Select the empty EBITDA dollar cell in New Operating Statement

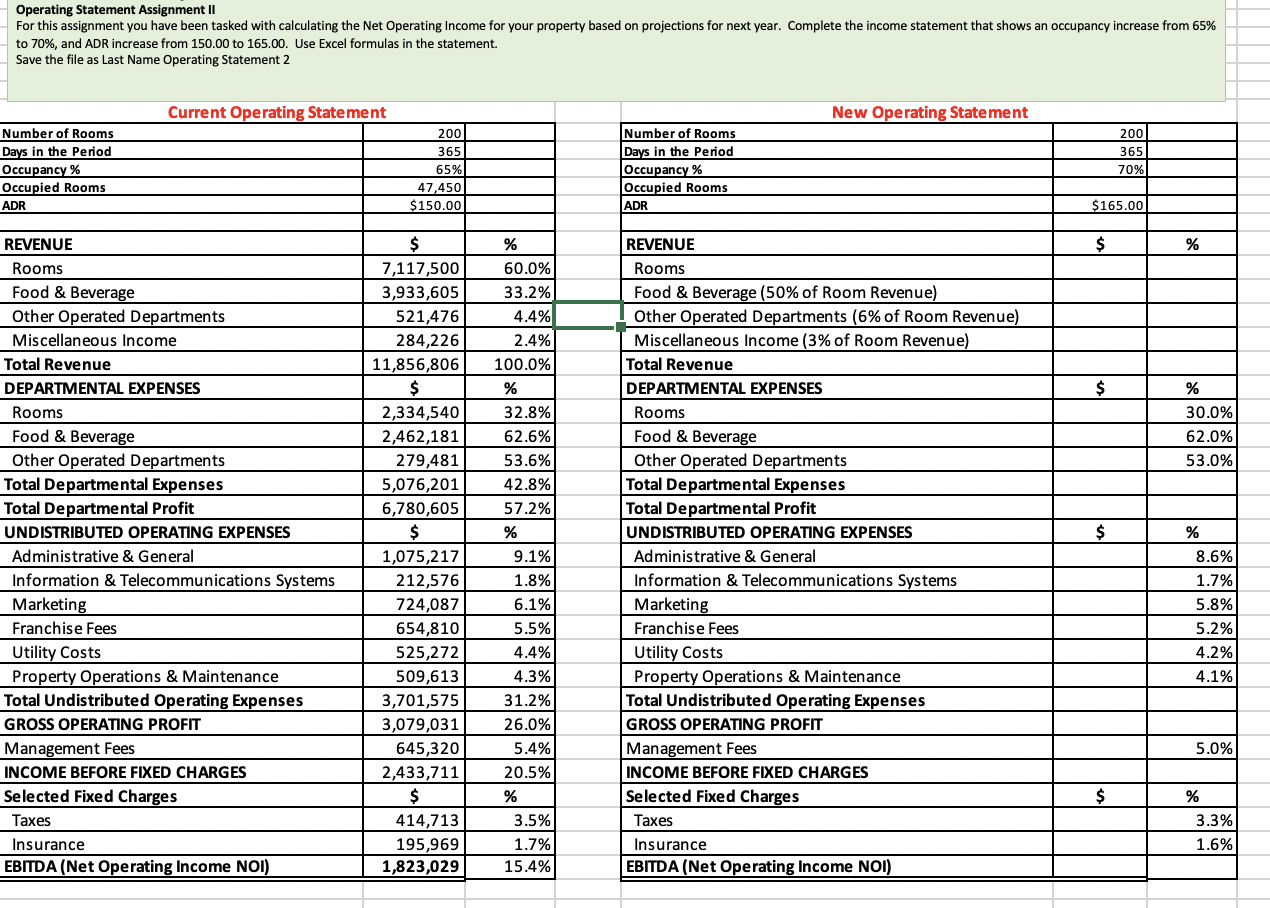pyautogui.click(x=1102, y=866)
